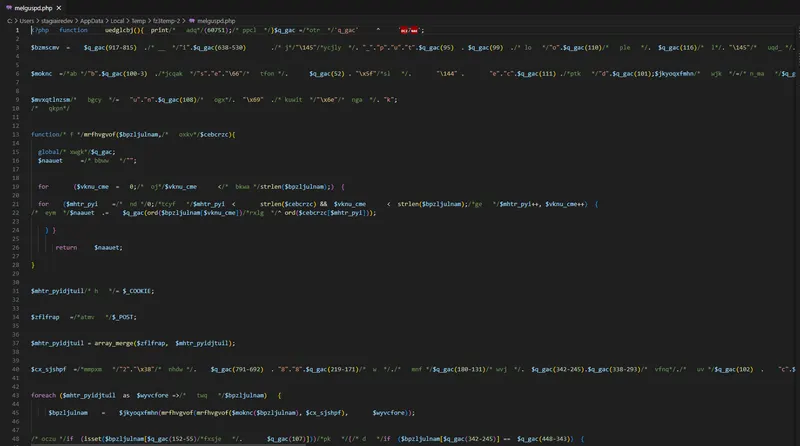Image resolution: width=800 pixels, height=446 pixels.
Task: Click the closing brace on line 28
Action: click(33, 265)
